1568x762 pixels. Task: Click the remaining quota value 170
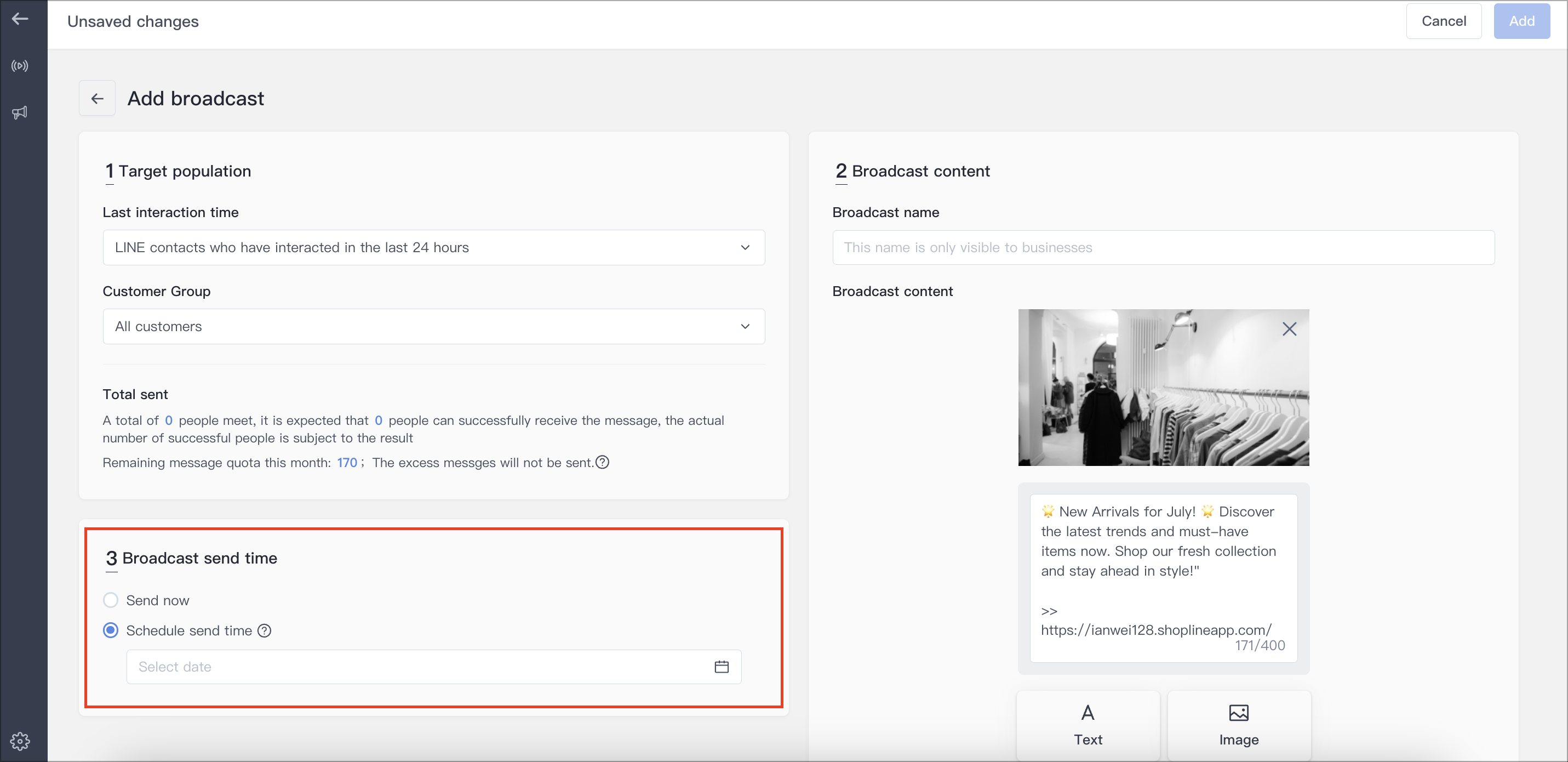coord(347,462)
